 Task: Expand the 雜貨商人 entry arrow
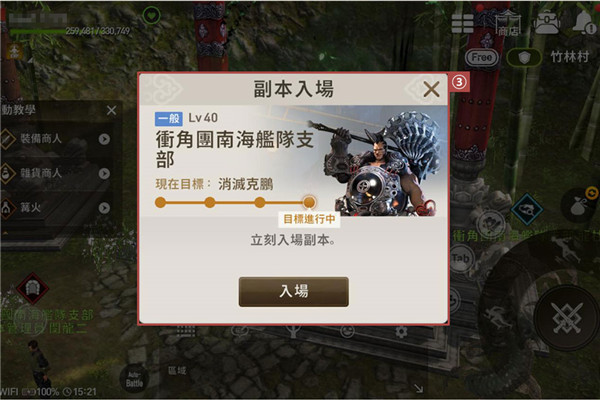[104, 174]
